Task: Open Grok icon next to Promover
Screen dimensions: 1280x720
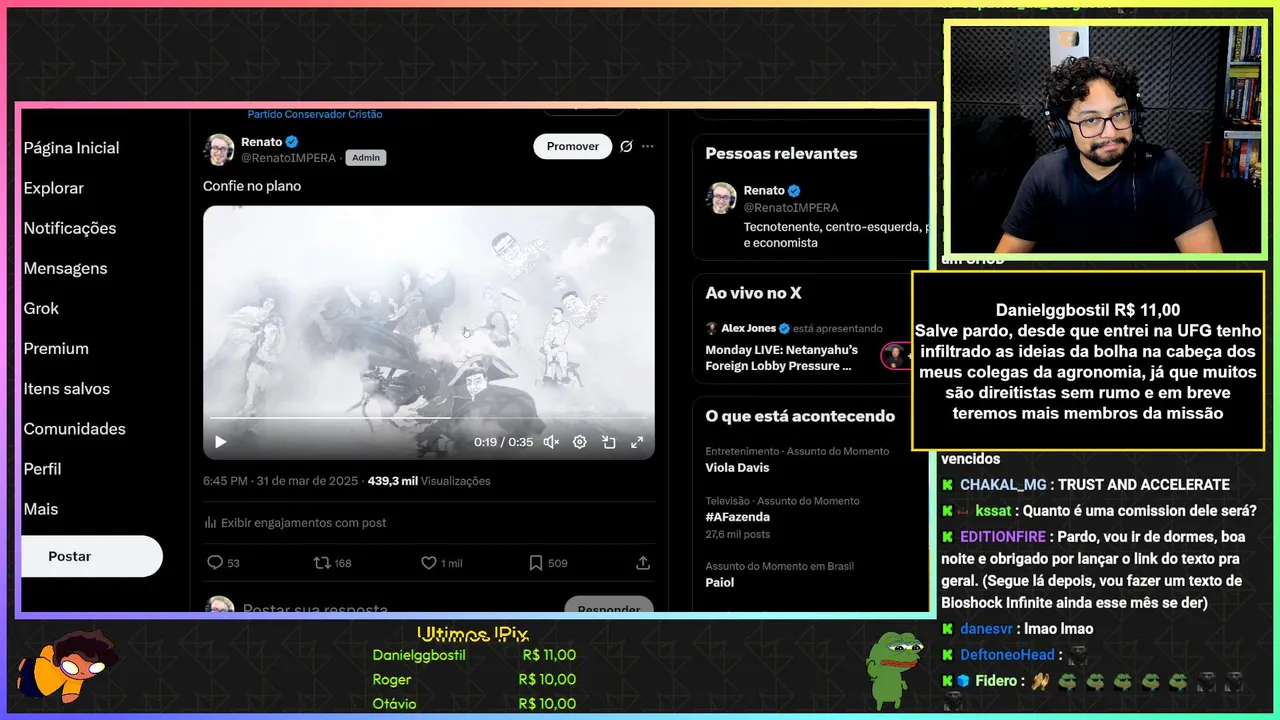Action: tap(626, 146)
